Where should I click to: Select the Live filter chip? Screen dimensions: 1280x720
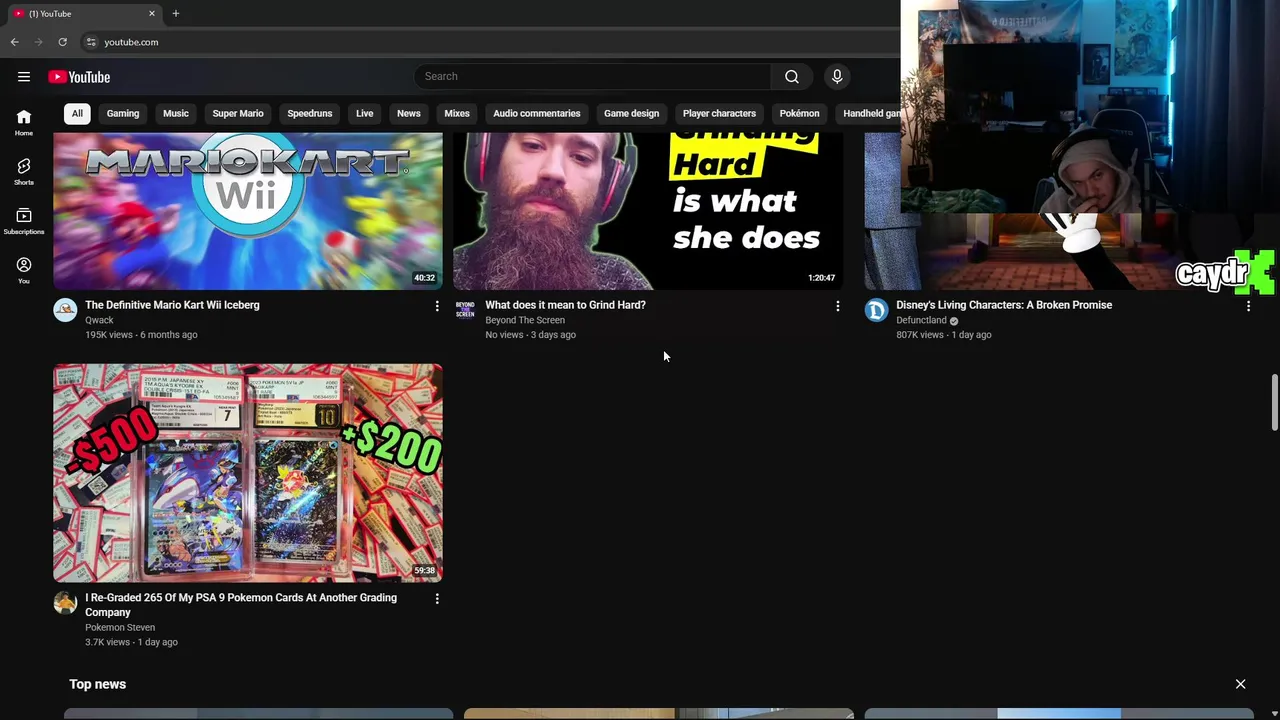(365, 113)
